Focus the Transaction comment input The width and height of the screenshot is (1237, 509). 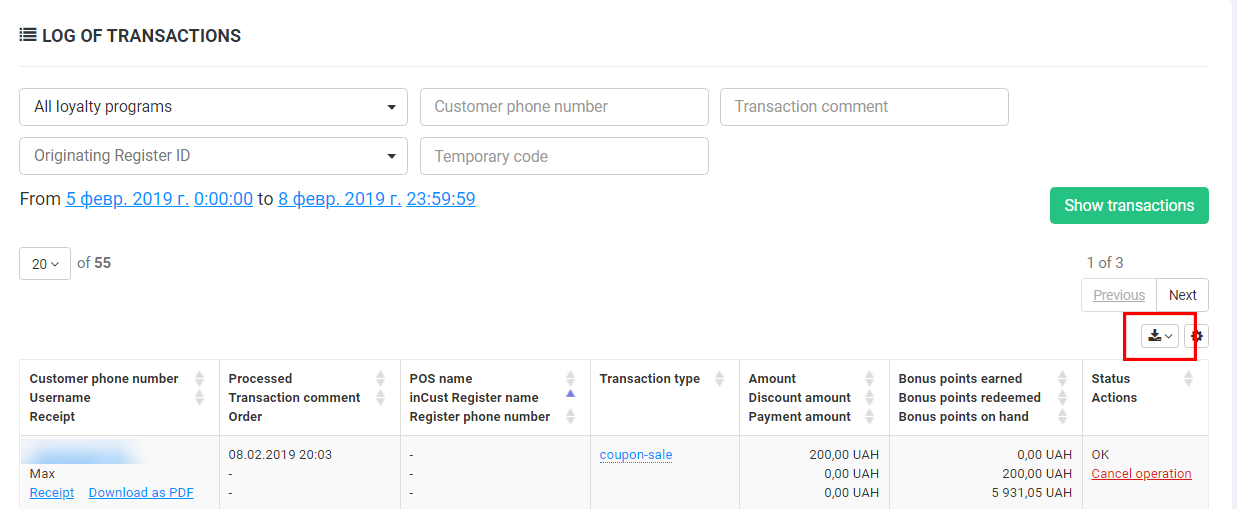coord(864,107)
